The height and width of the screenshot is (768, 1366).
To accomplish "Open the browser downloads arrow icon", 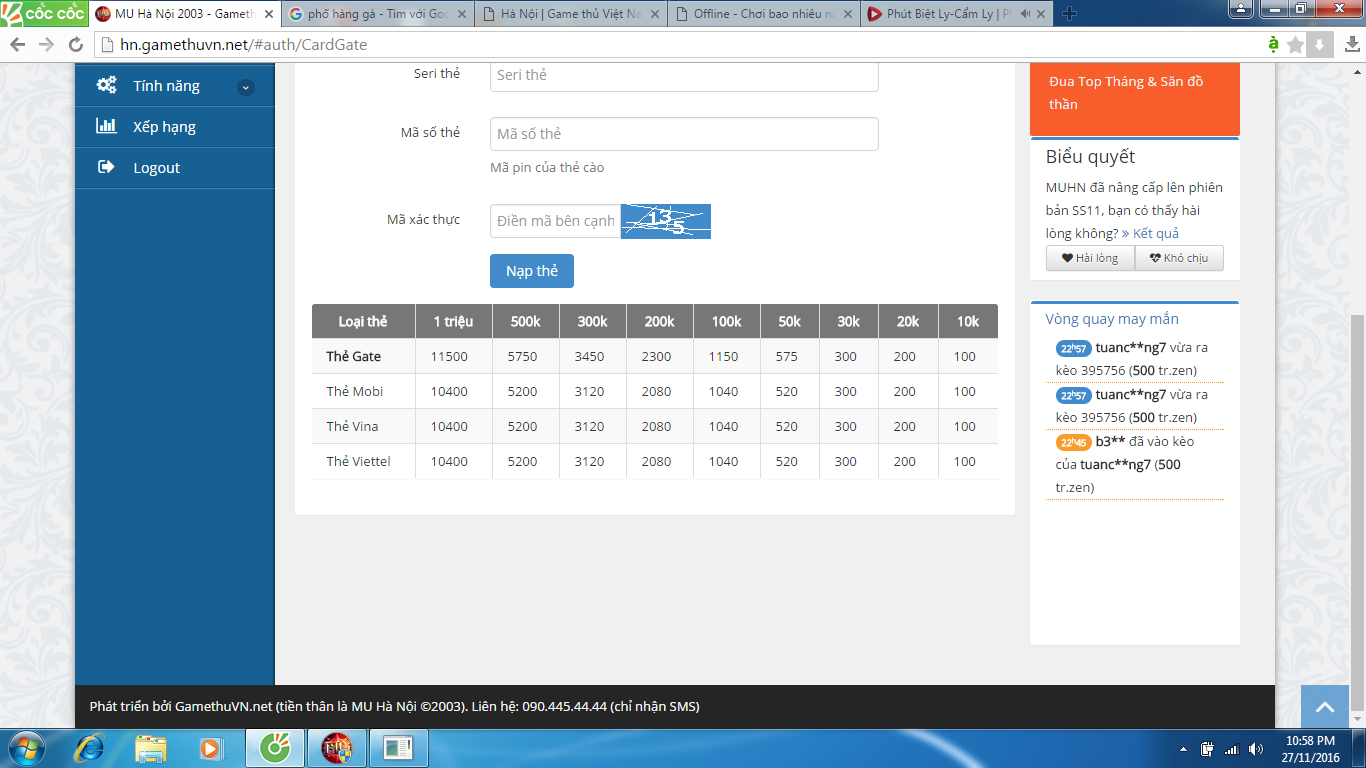I will (x=1319, y=44).
